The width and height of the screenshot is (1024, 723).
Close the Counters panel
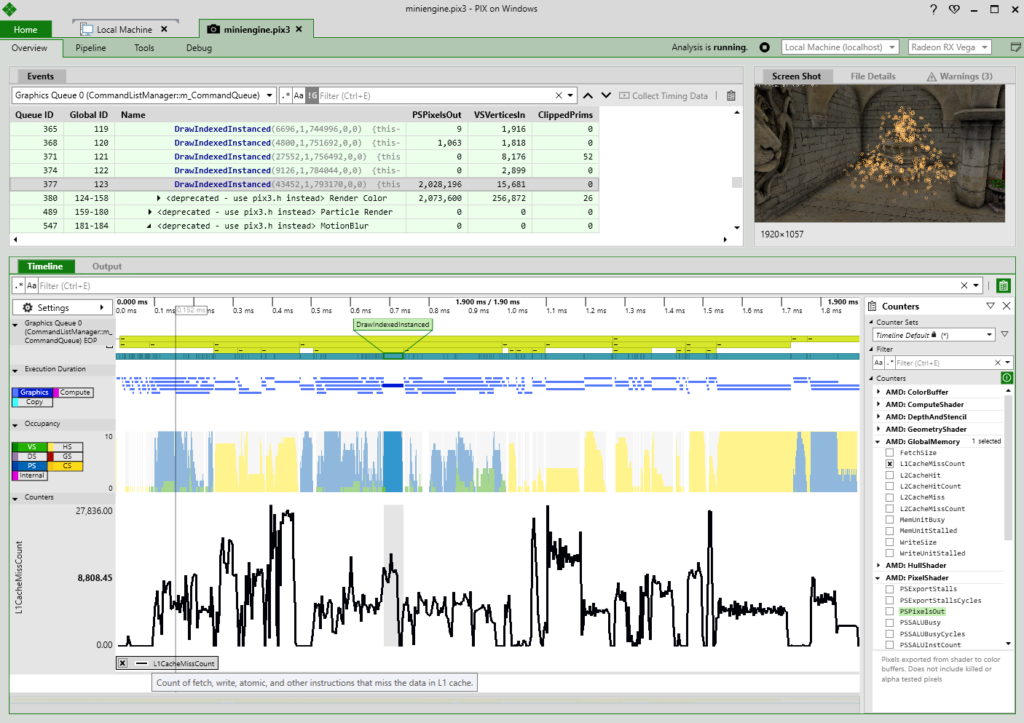pyautogui.click(x=1006, y=306)
